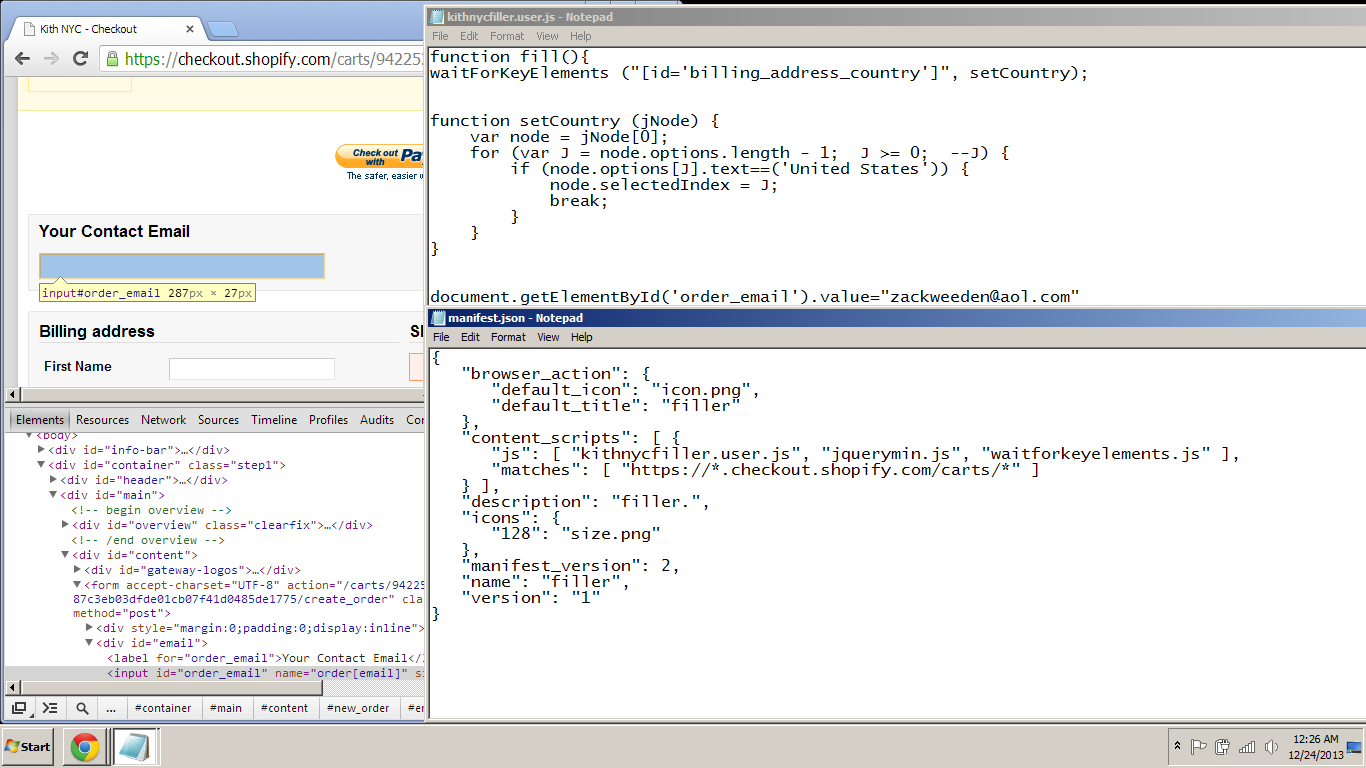Switch to the DevTools Elements tab
This screenshot has height=768, width=1366.
[x=40, y=420]
